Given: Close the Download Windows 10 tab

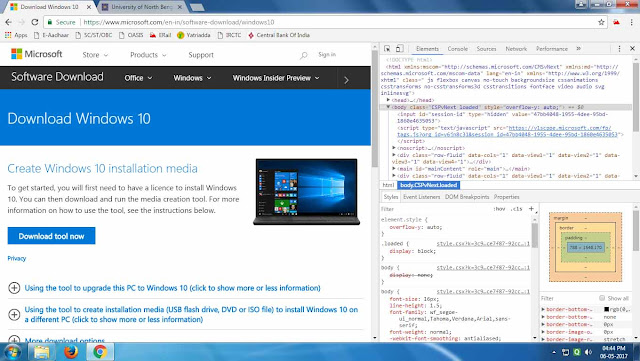Looking at the screenshot, I should click(89, 7).
